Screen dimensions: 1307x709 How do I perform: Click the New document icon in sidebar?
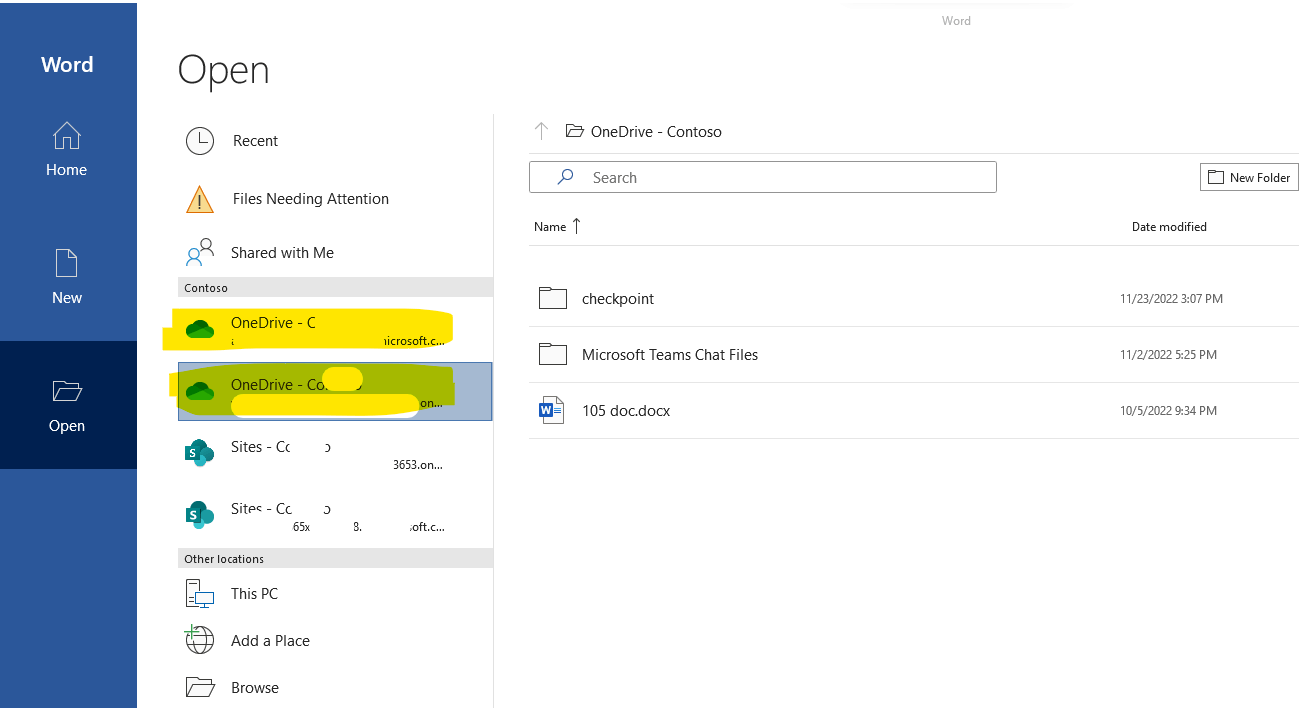click(x=66, y=263)
